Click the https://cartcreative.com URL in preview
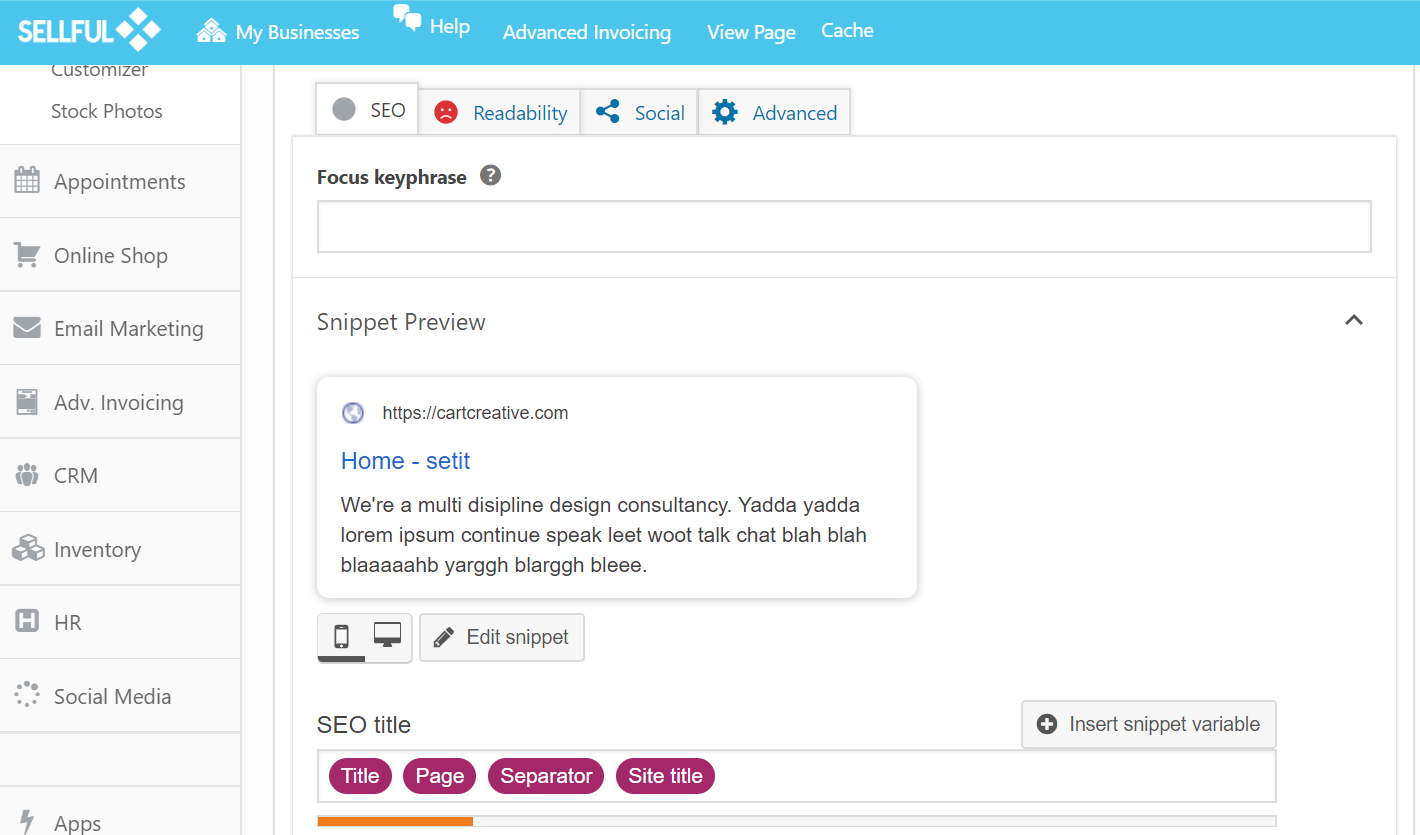This screenshot has height=835, width=1420. 475,413
